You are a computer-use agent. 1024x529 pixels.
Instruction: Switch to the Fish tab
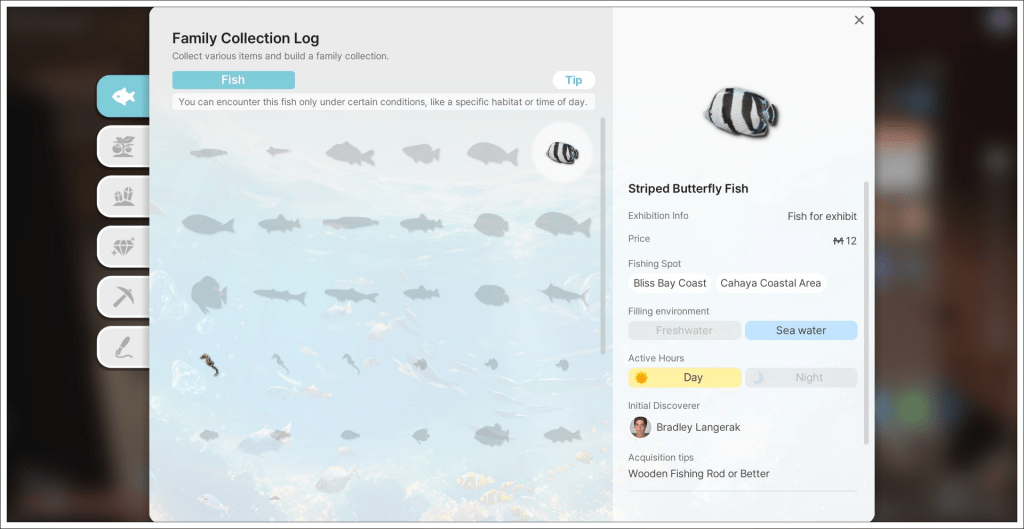pos(233,80)
